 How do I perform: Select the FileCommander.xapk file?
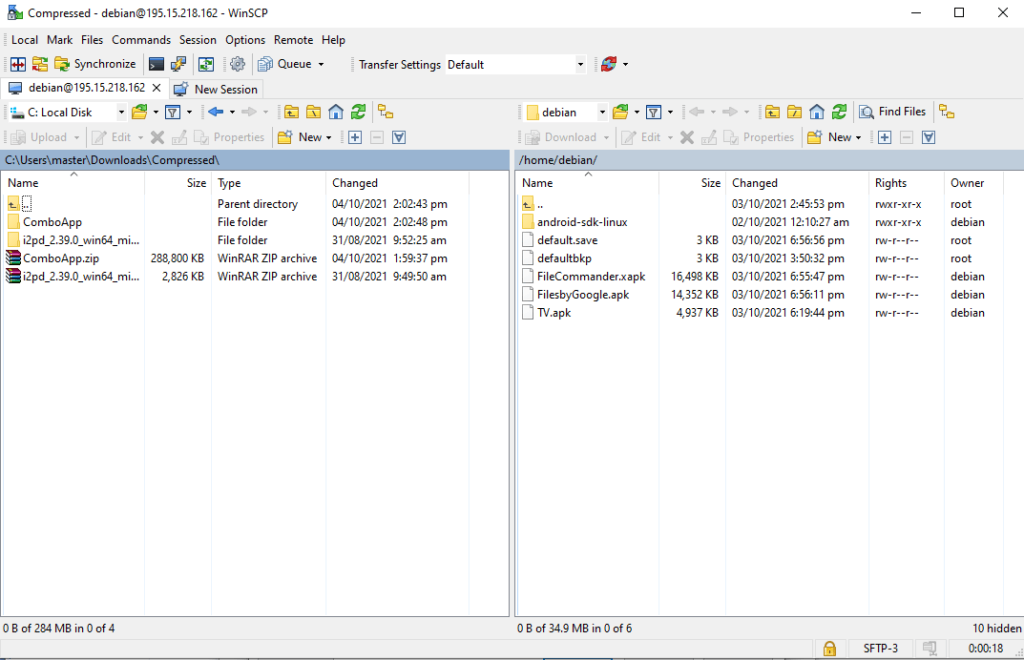coord(591,277)
